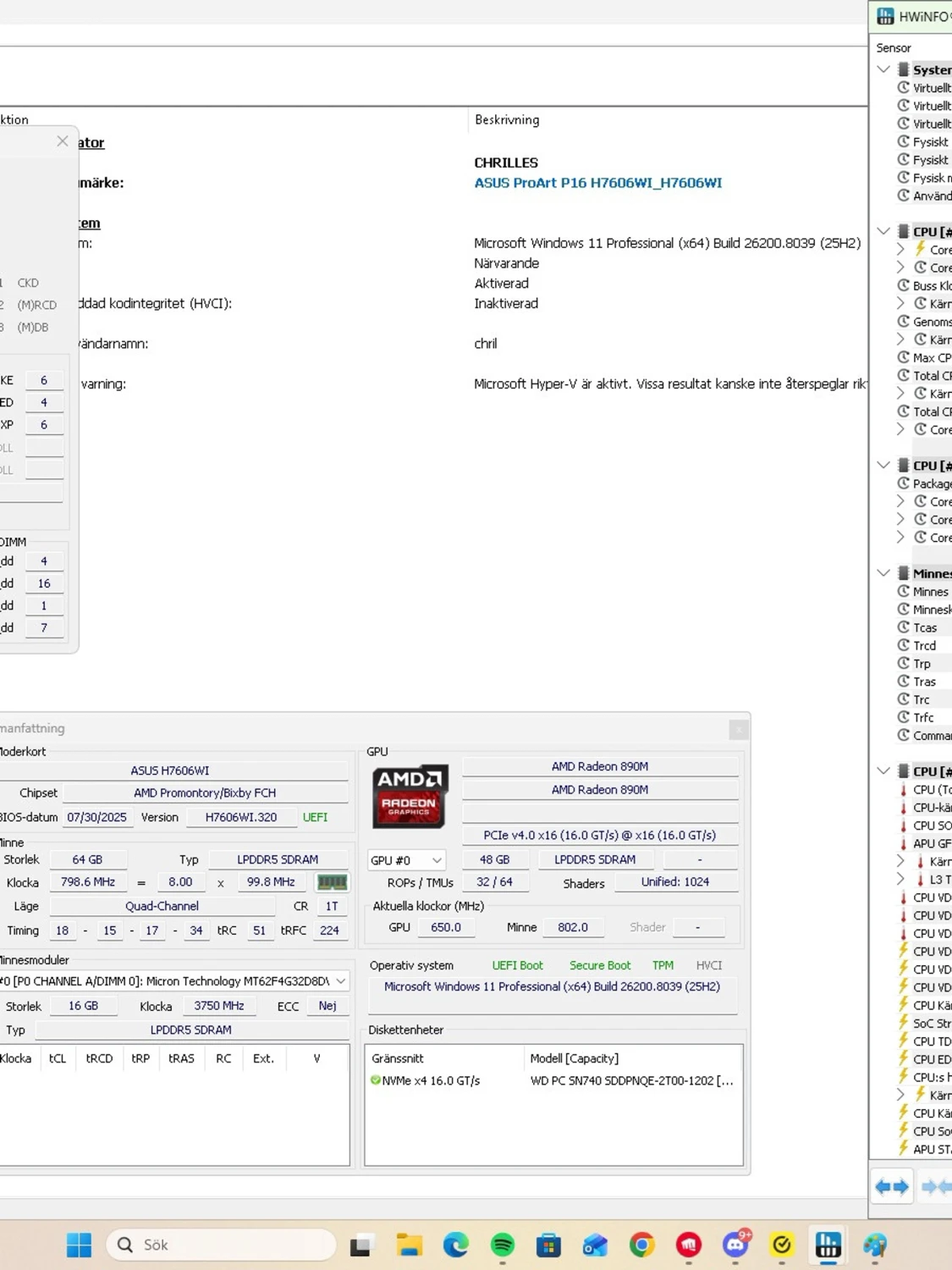Launch Paint from the taskbar
The image size is (952, 1270).
point(874,1245)
